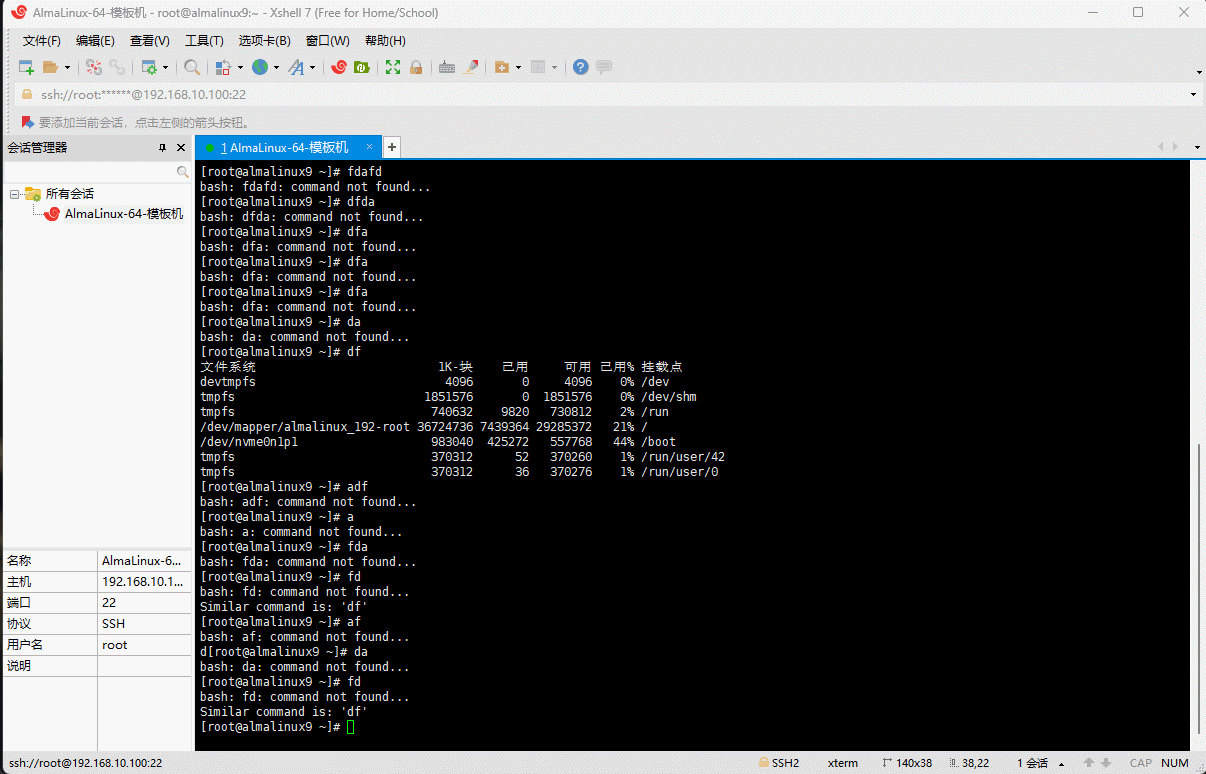
Task: Toggle full screen with green arrows icon
Action: [393, 67]
